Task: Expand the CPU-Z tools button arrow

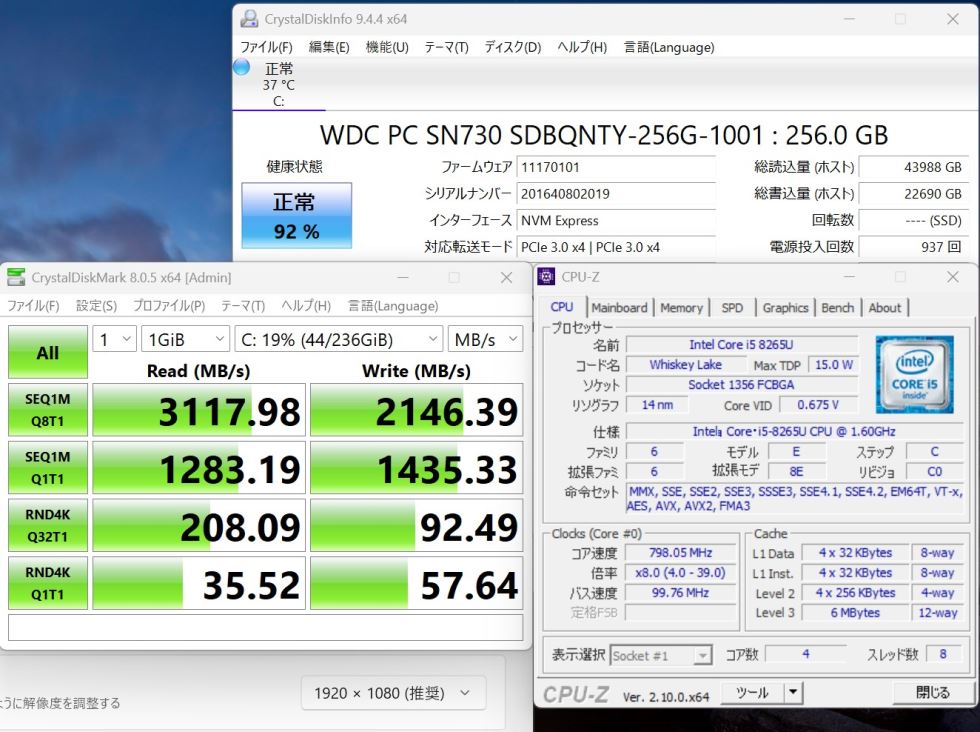Action: [x=793, y=693]
